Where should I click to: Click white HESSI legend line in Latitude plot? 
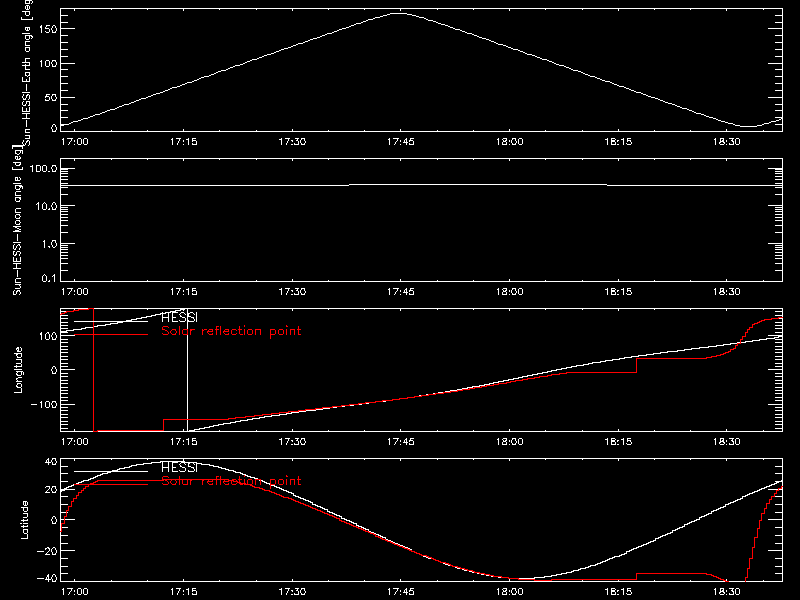point(111,471)
